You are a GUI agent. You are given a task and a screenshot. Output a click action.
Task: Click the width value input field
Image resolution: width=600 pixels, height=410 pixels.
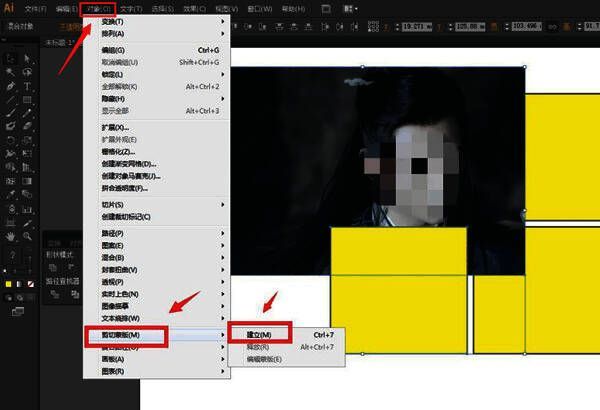pyautogui.click(x=527, y=26)
